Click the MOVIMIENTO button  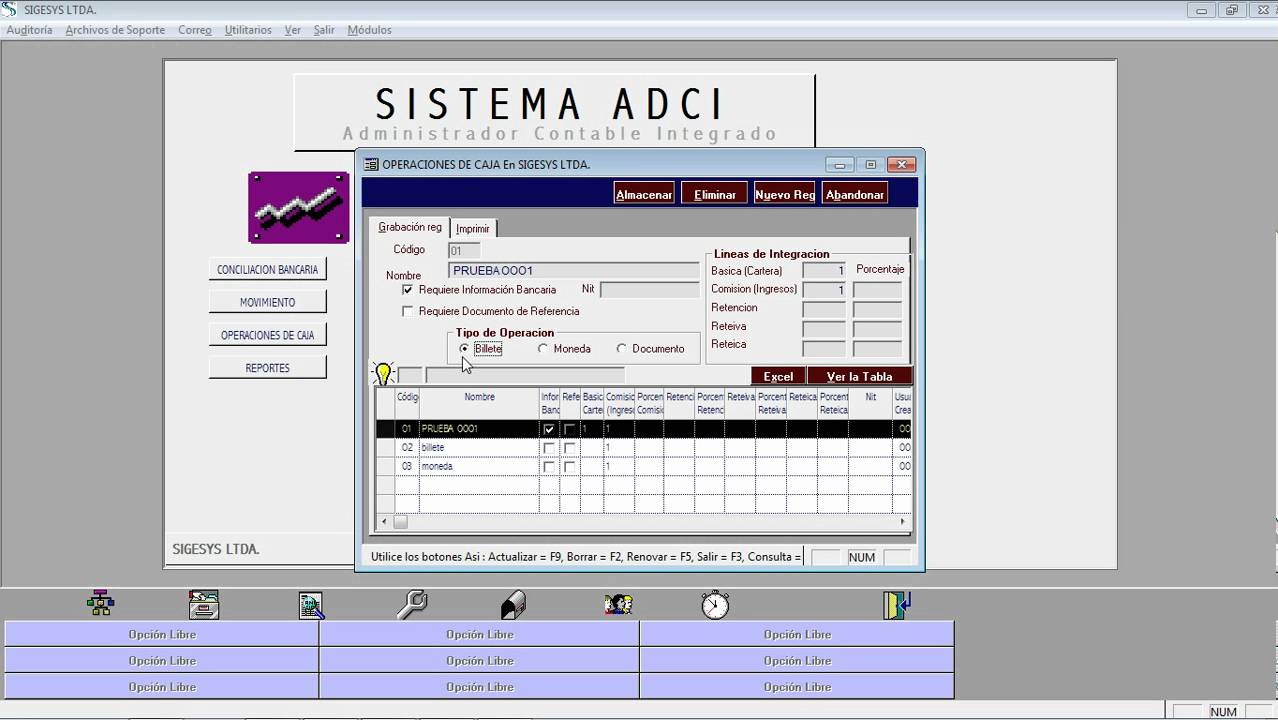(267, 302)
